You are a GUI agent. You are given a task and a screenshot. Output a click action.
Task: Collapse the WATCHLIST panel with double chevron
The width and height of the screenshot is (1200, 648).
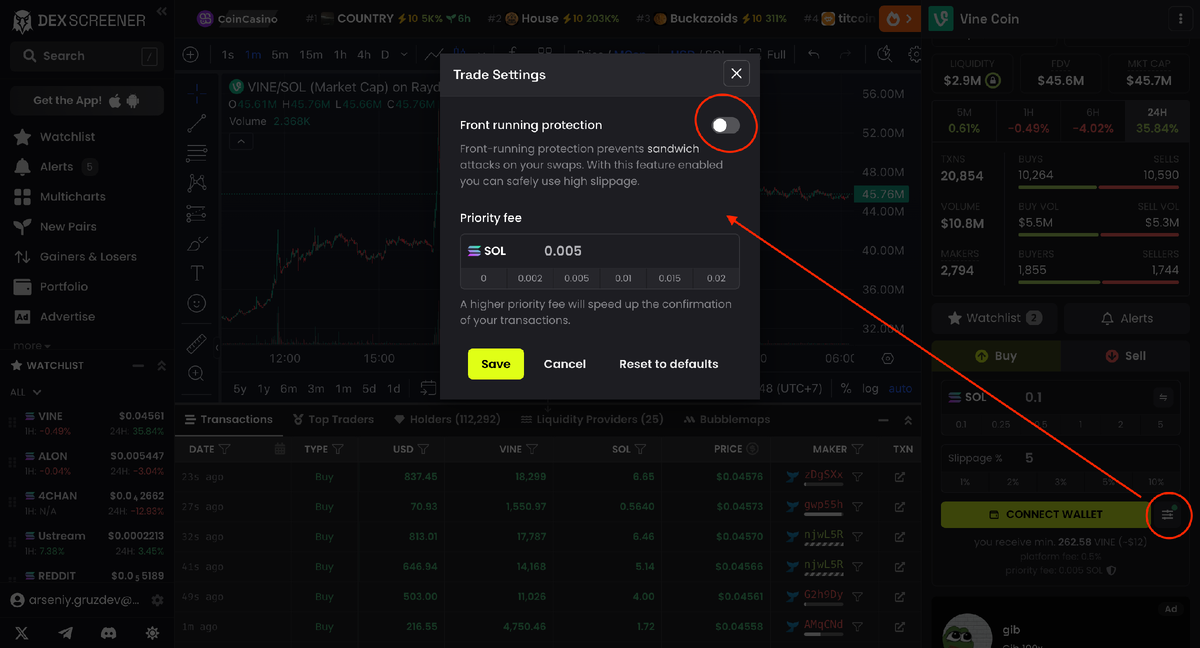pos(161,366)
